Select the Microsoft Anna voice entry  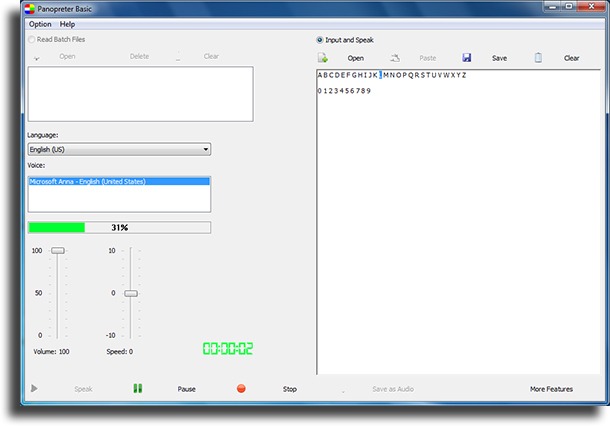tap(119, 181)
